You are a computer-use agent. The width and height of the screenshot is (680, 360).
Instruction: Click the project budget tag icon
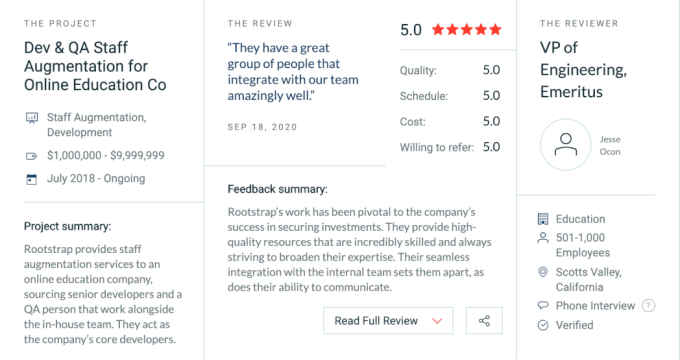[32, 156]
